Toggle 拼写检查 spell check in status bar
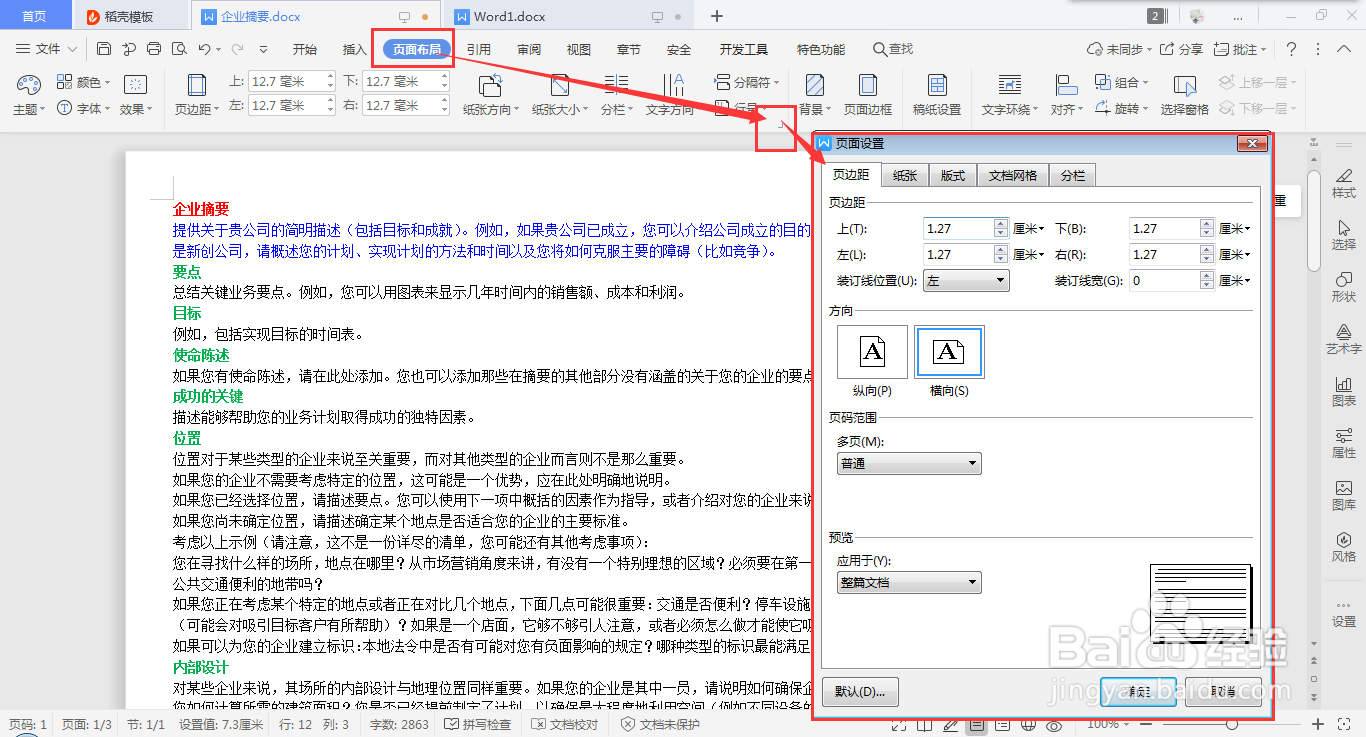 (x=478, y=725)
